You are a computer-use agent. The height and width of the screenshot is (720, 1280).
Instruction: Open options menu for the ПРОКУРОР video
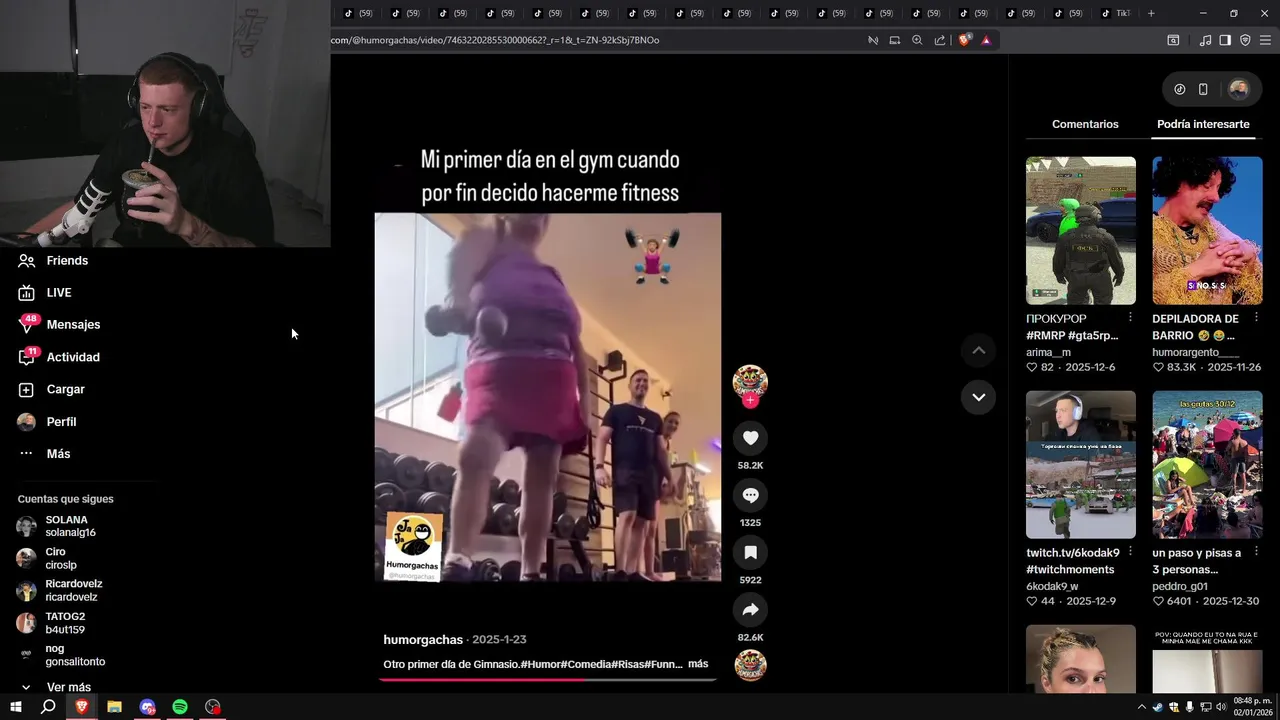coord(1130,318)
